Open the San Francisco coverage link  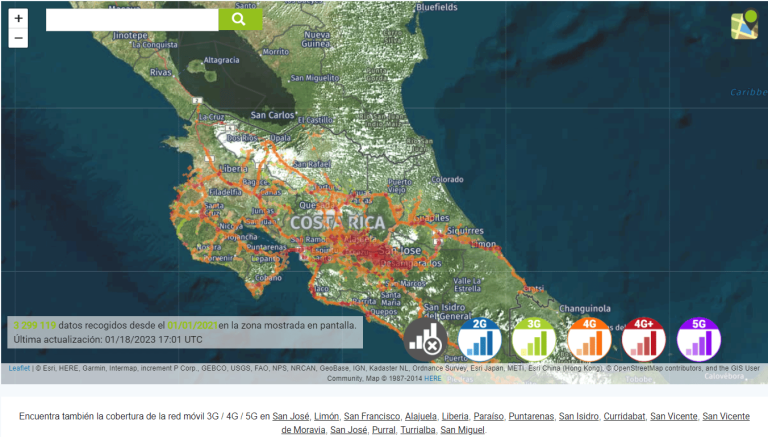coord(372,416)
